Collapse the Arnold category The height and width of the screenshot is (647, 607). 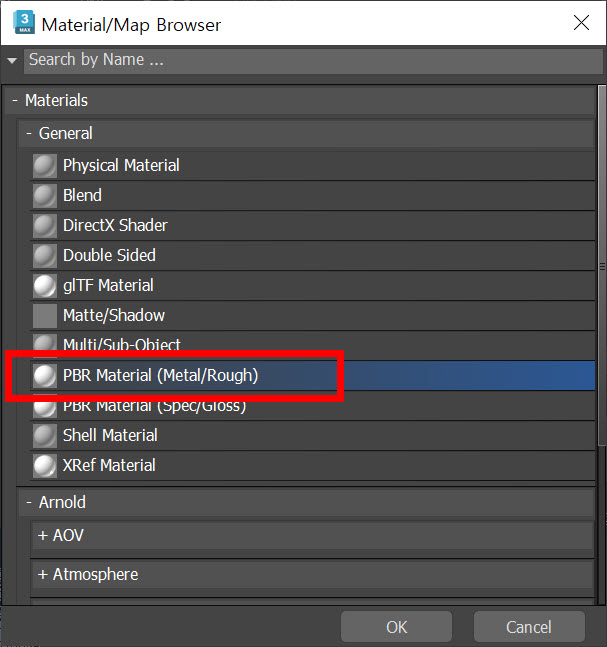point(29,502)
